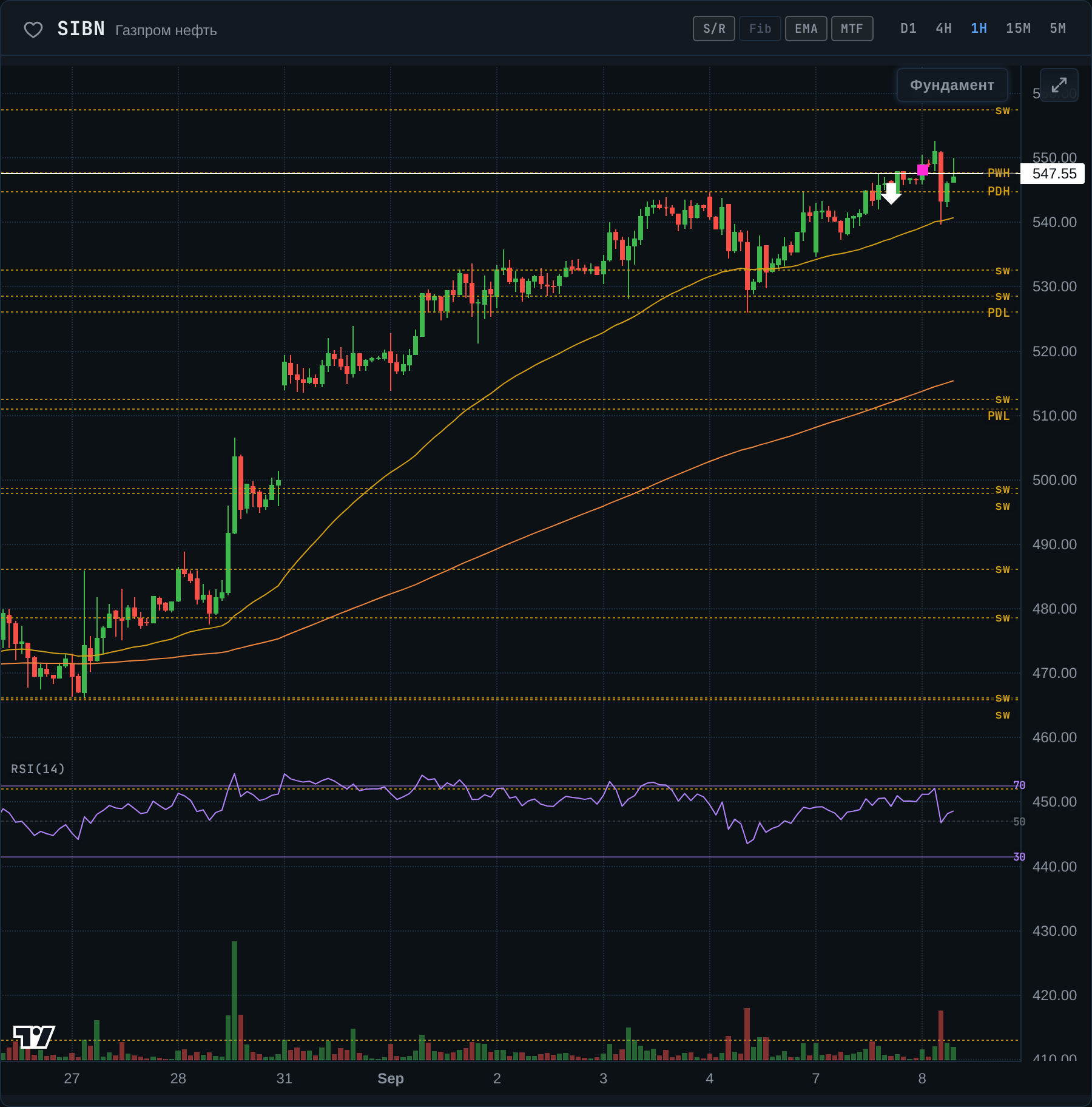Viewport: 1092px width, 1107px height.
Task: Switch to the 5M timeframe
Action: click(1057, 29)
